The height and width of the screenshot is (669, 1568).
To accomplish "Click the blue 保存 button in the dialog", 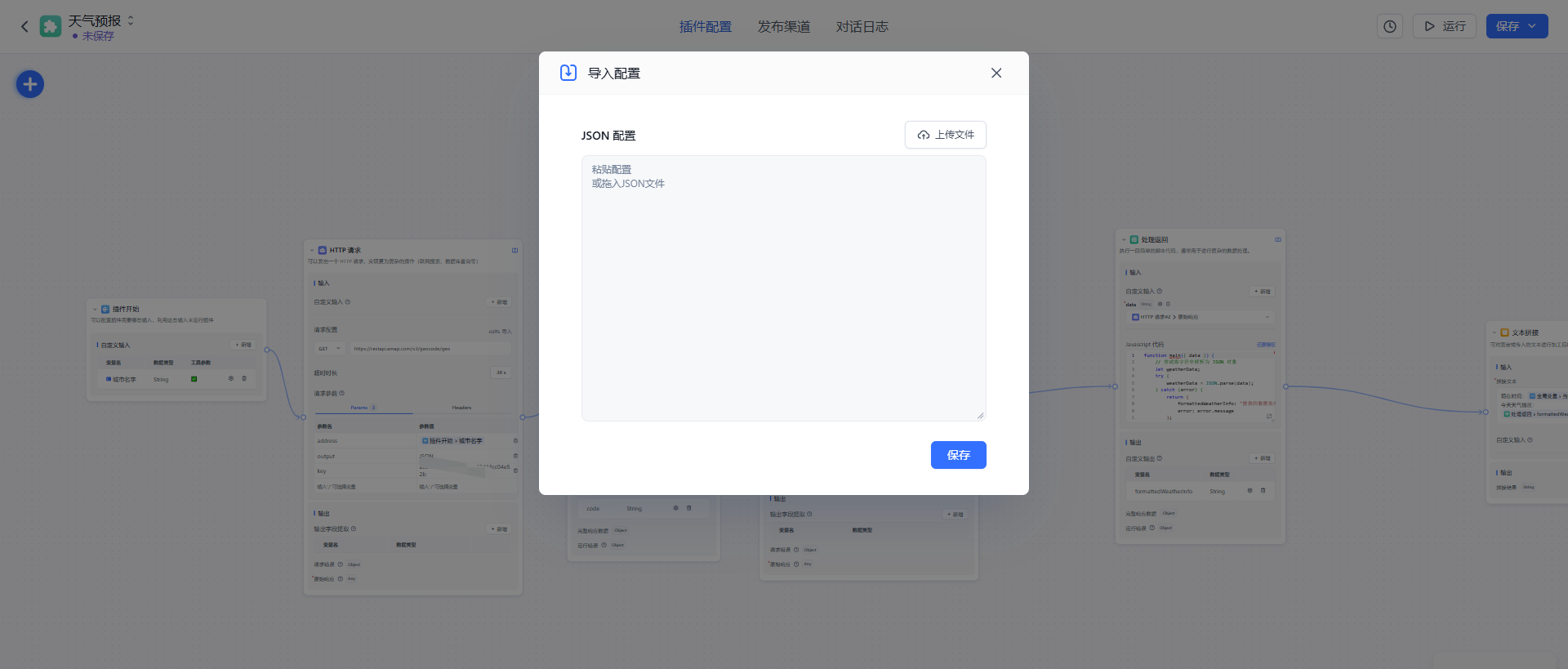I will pyautogui.click(x=959, y=455).
